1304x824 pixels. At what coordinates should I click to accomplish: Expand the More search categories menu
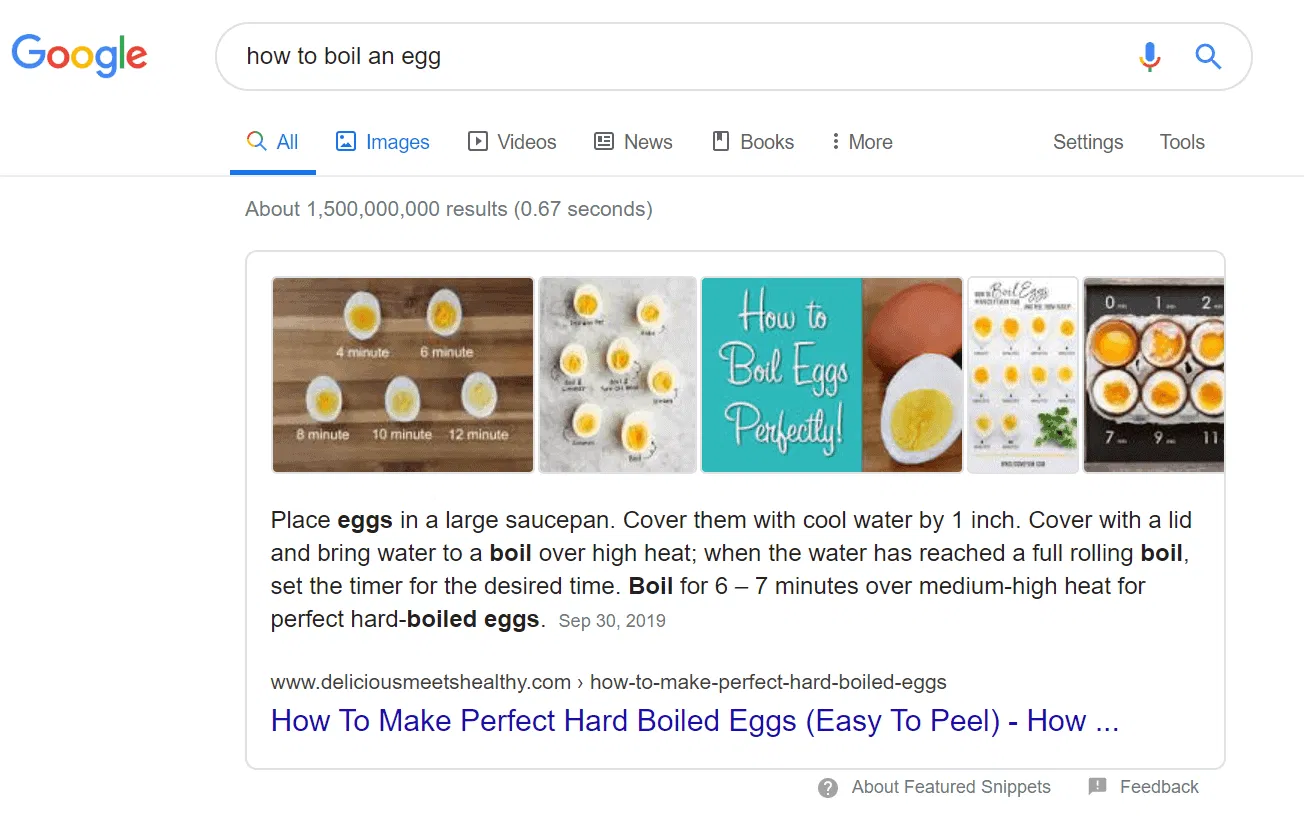coord(861,142)
